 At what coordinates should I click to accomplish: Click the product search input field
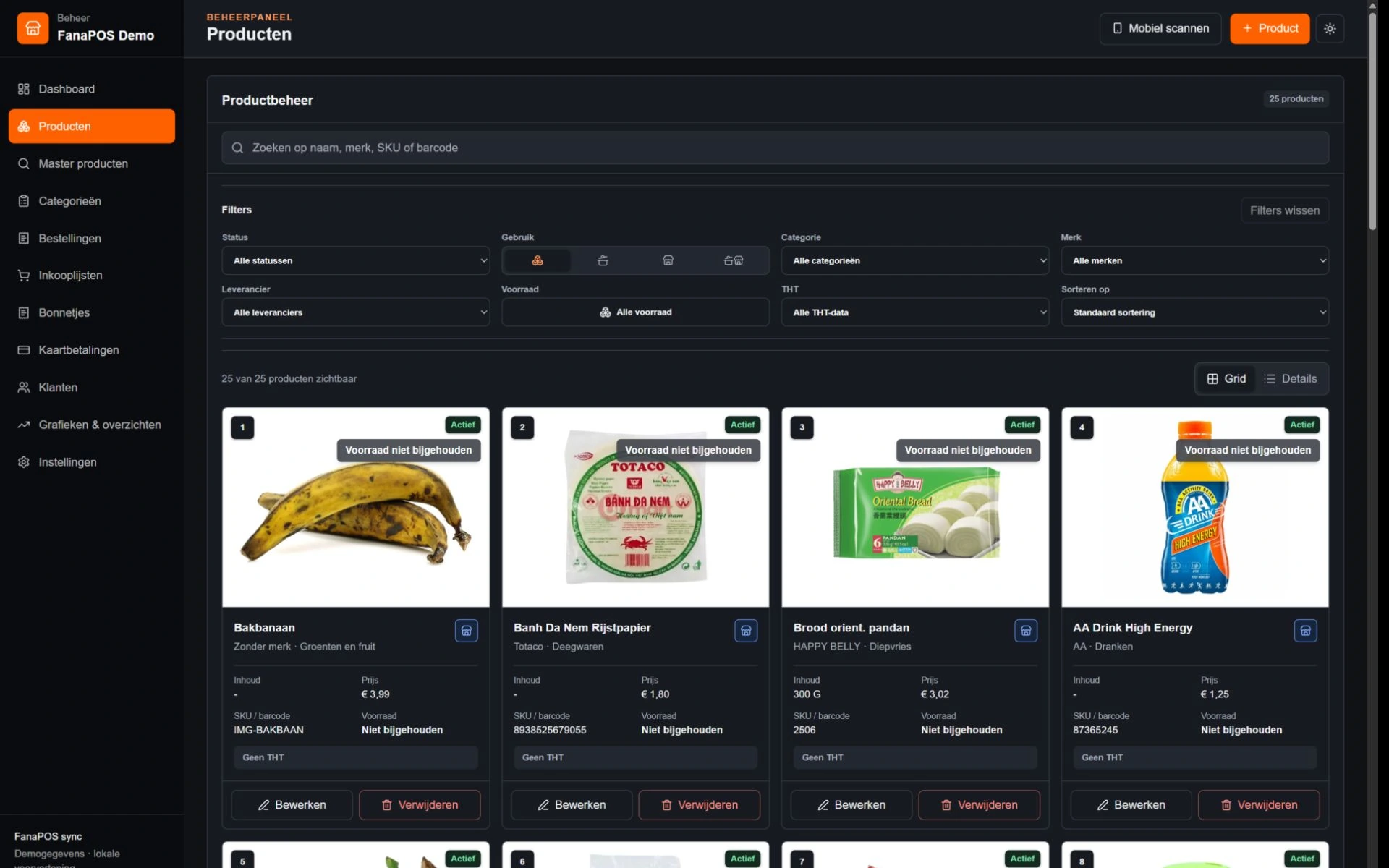click(776, 148)
